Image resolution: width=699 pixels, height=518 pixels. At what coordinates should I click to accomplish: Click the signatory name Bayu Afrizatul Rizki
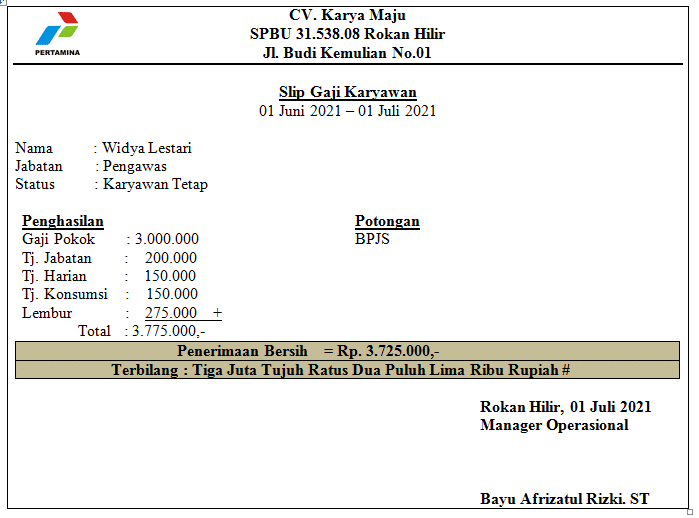[564, 498]
